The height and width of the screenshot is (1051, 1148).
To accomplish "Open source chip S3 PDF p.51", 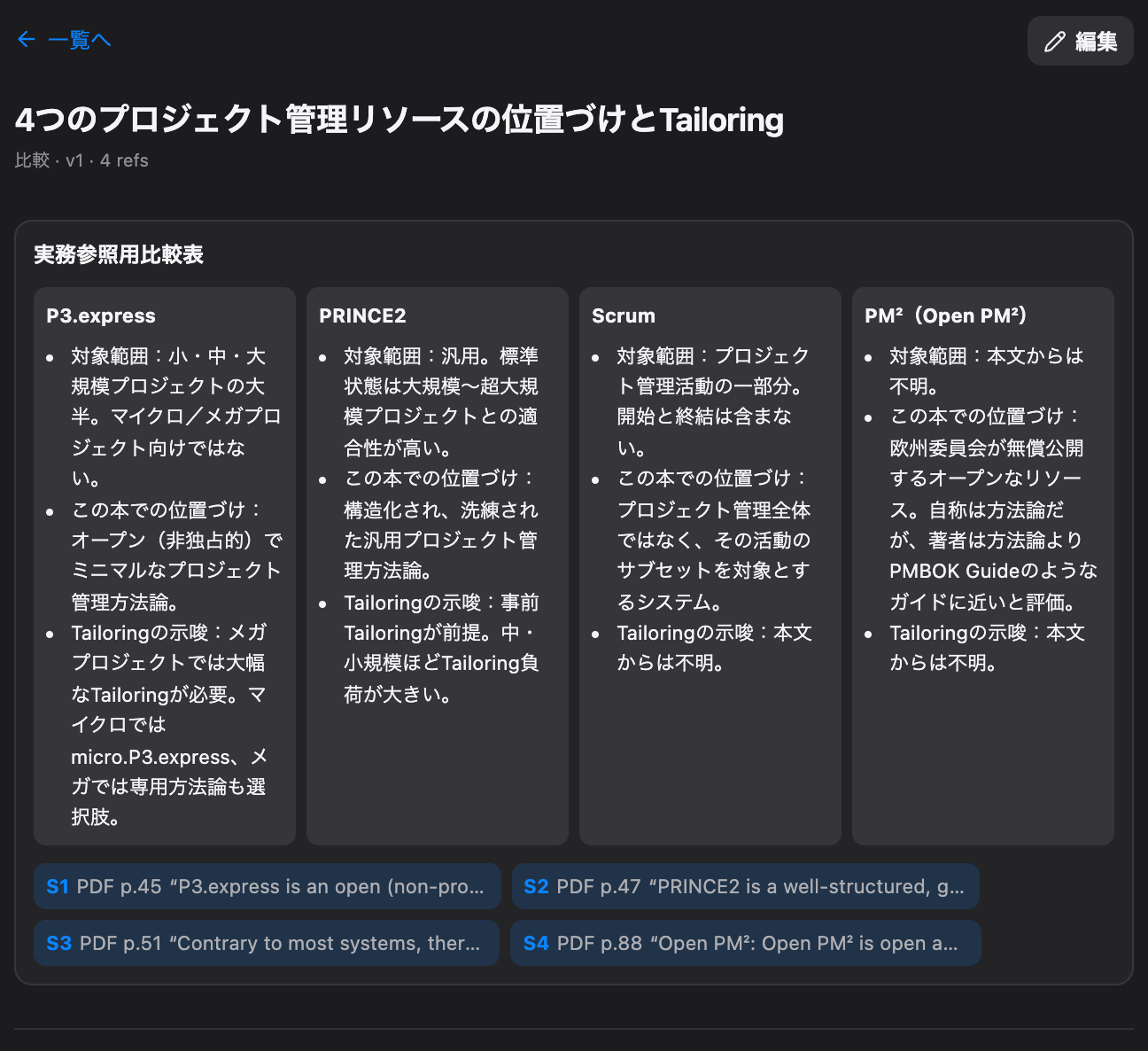I will (267, 943).
